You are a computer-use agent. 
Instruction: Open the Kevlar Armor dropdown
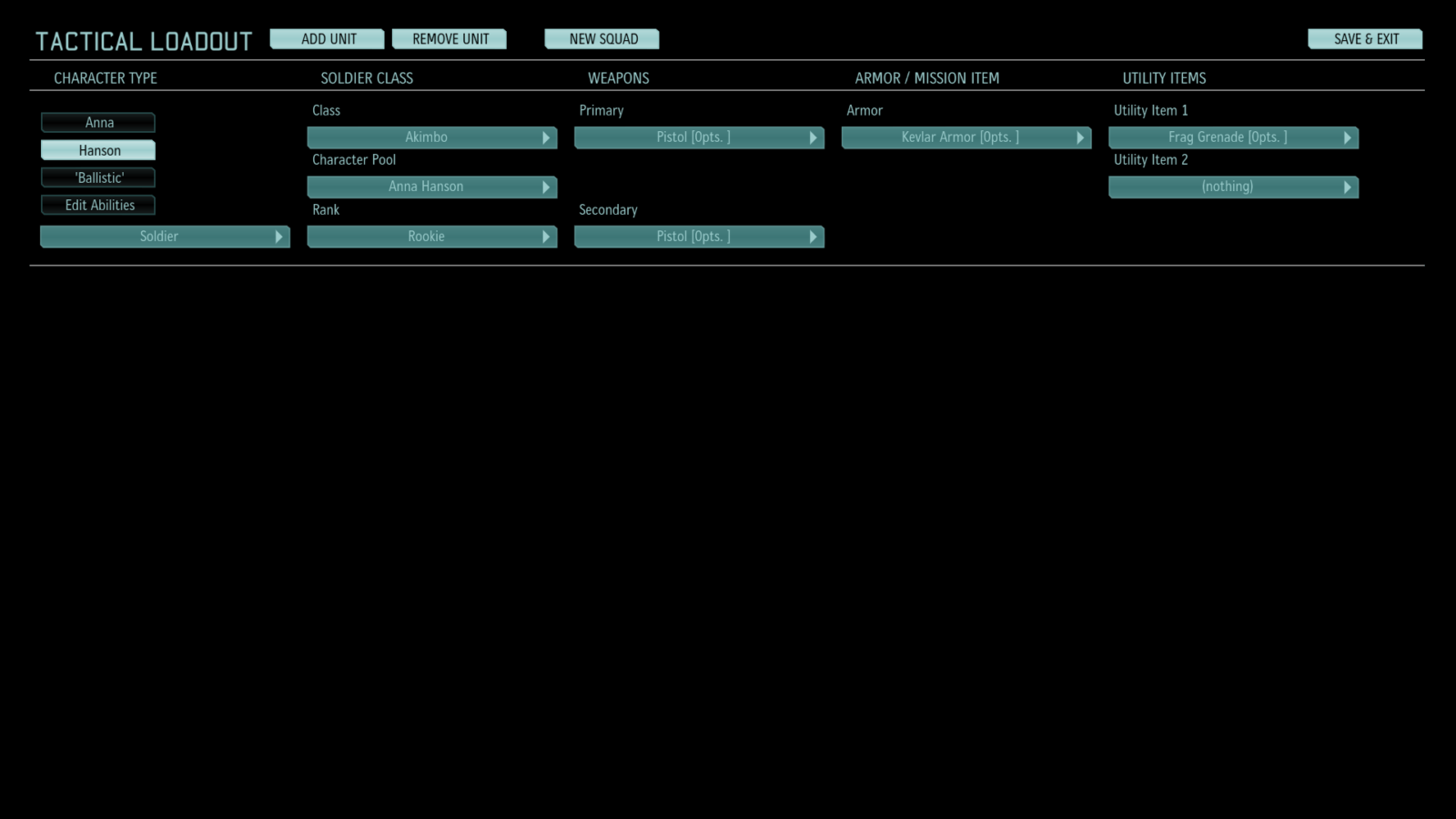(x=966, y=137)
